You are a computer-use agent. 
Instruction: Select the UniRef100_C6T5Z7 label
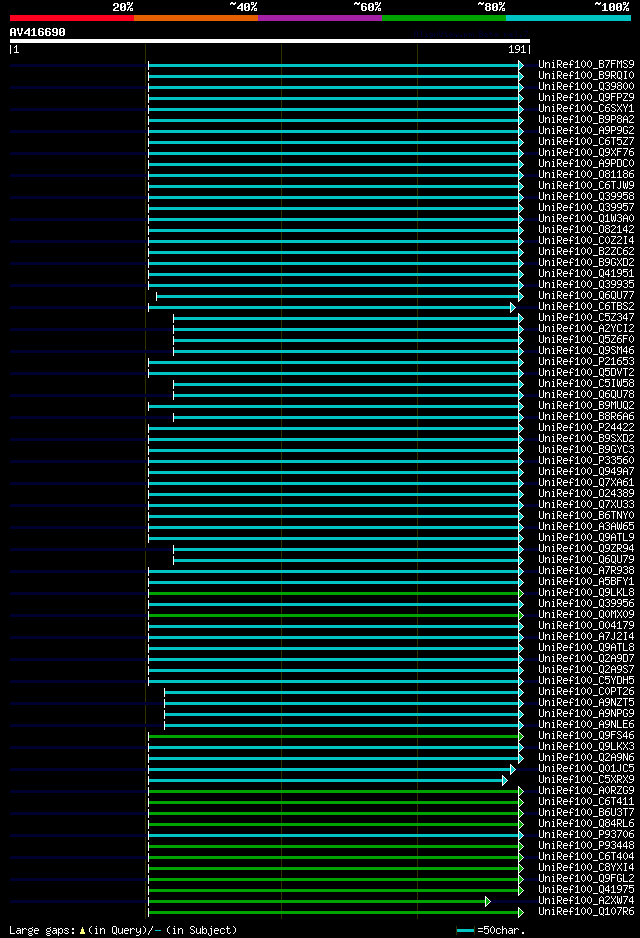[x=586, y=142]
